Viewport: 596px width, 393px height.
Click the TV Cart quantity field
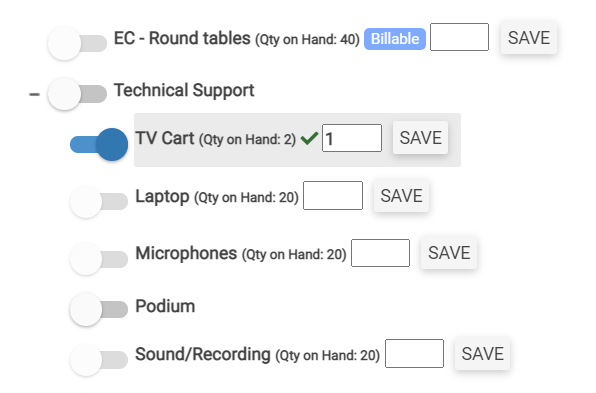coord(352,138)
